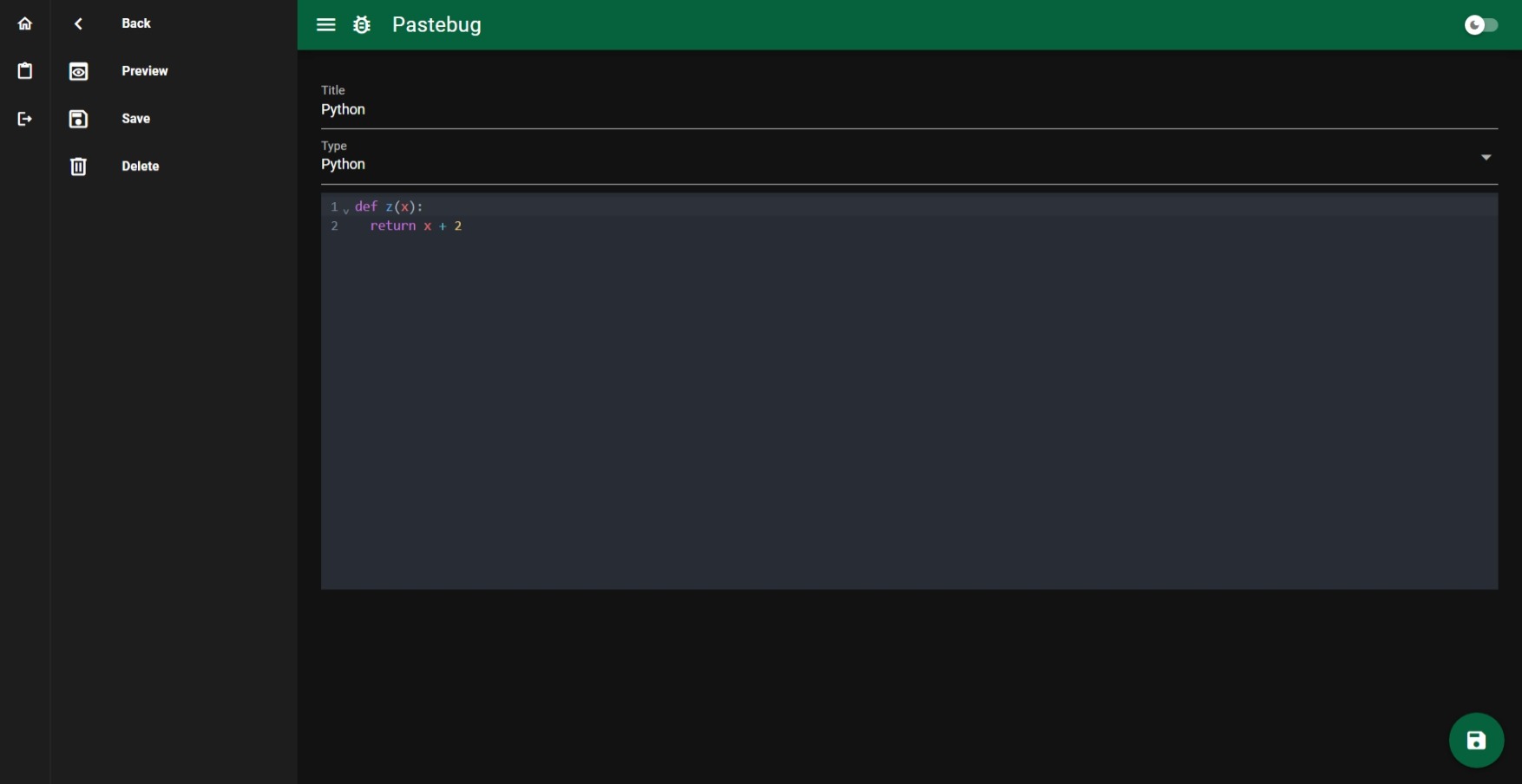Click the Back button
Viewport: 1522px width, 784px height.
click(136, 23)
